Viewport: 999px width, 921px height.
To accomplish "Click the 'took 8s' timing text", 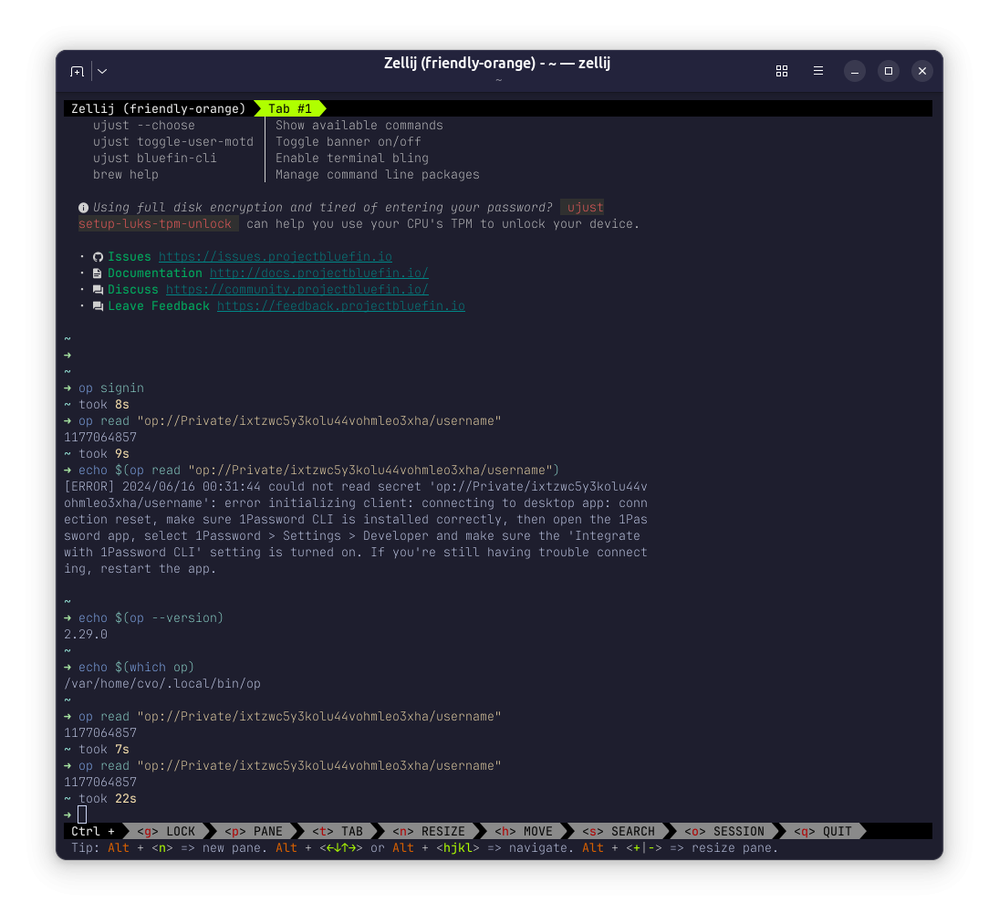I will [x=104, y=404].
